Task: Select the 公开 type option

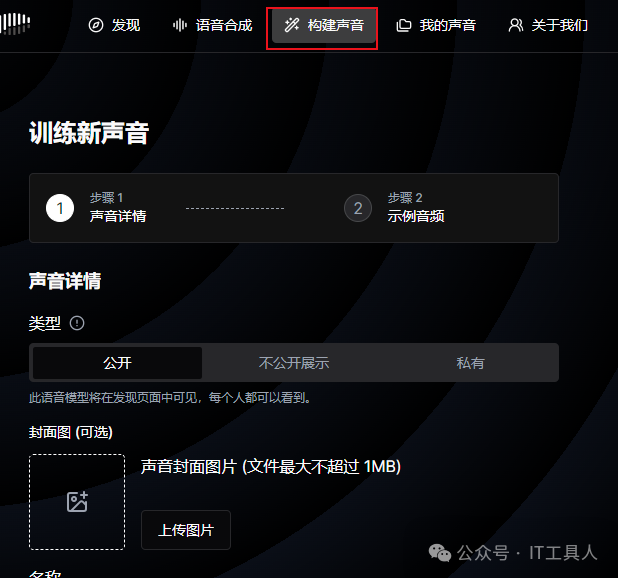Action: pos(117,363)
